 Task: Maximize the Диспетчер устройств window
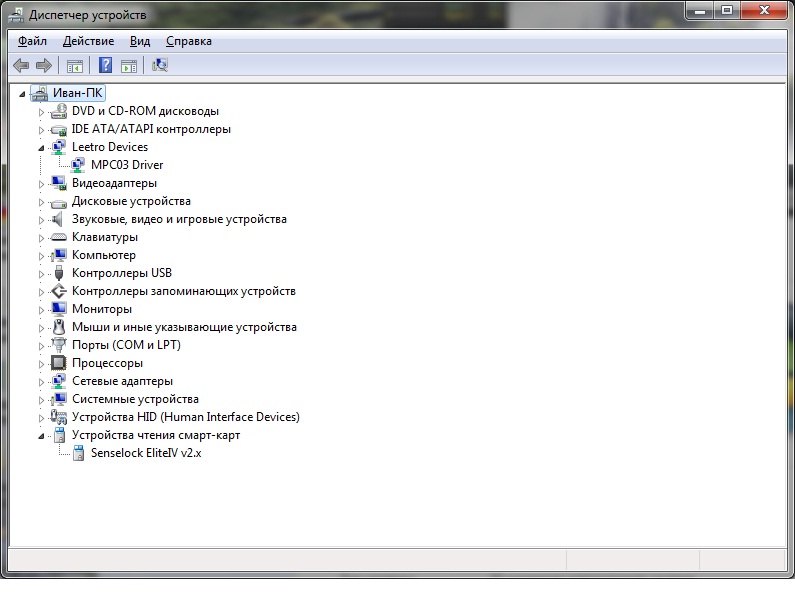(x=727, y=11)
